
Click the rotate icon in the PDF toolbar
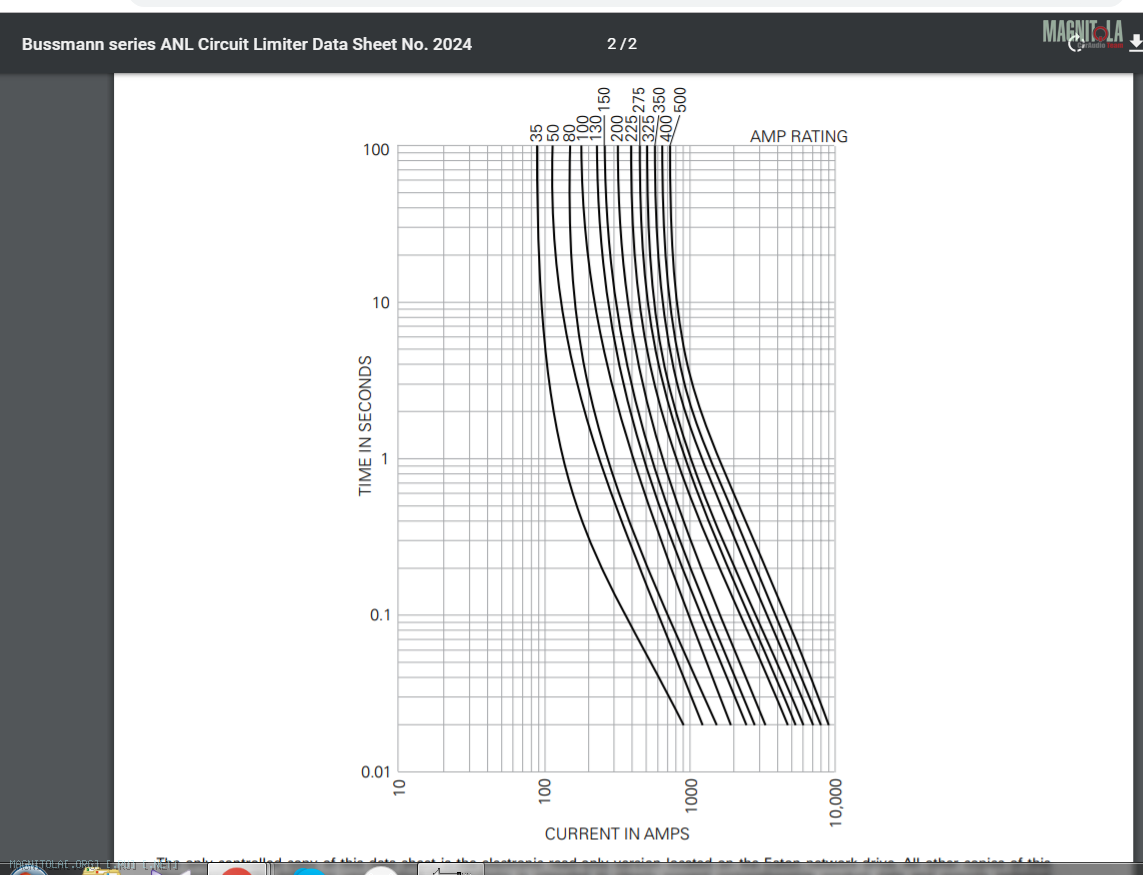point(1076,44)
